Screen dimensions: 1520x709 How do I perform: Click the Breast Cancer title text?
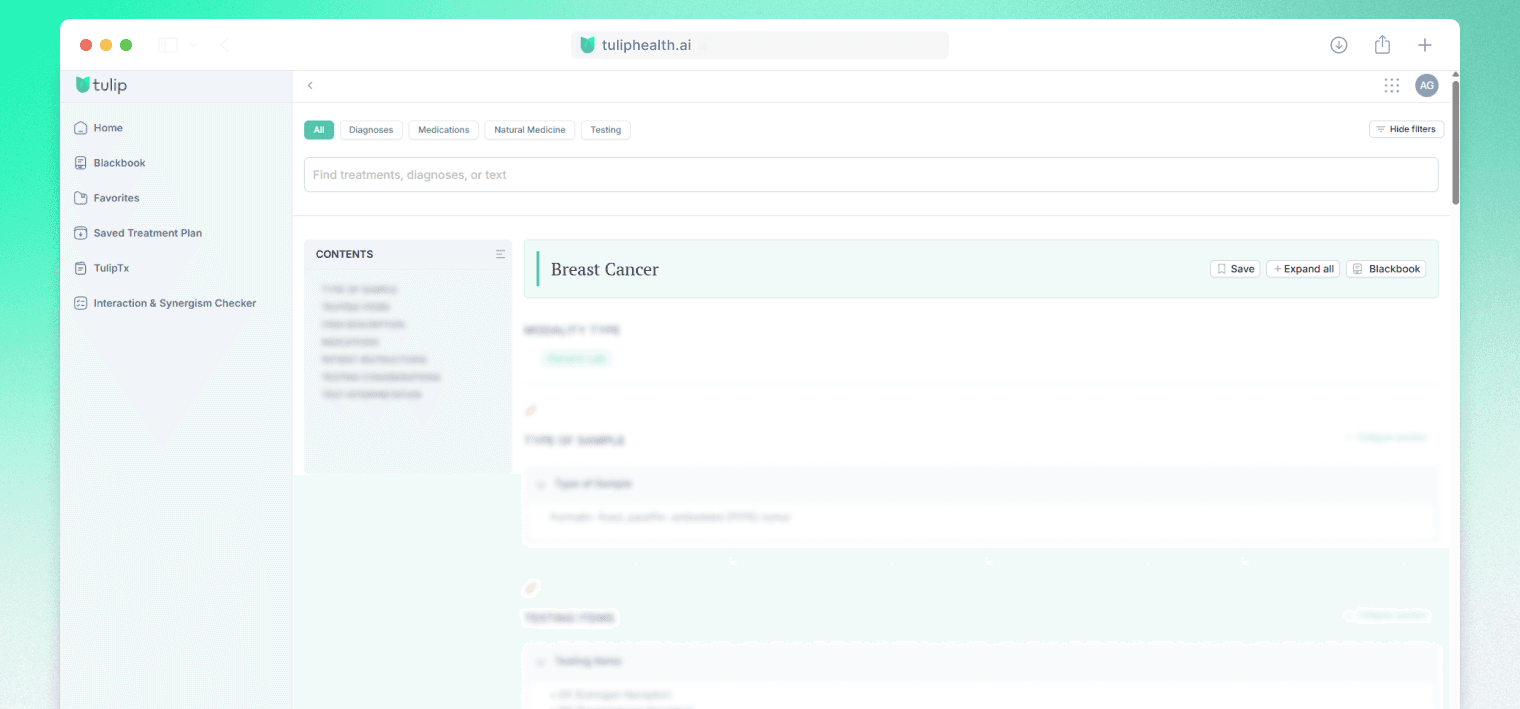point(605,270)
